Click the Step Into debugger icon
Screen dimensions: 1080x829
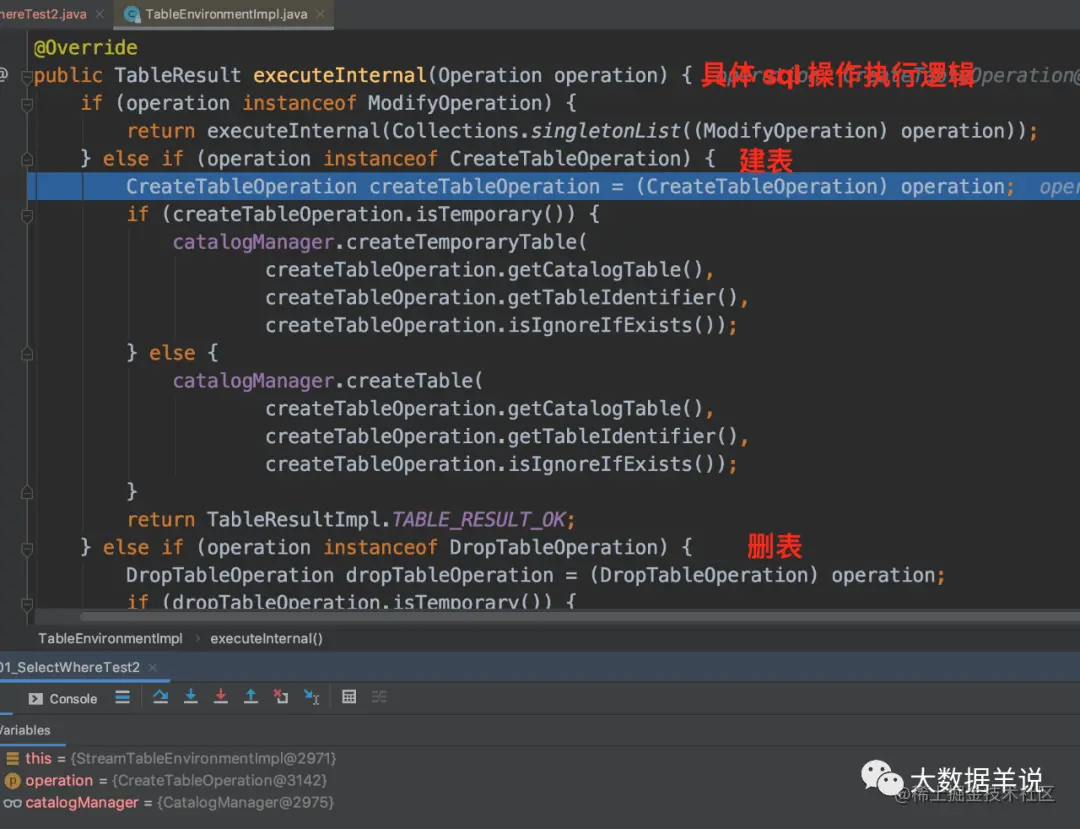click(x=191, y=697)
